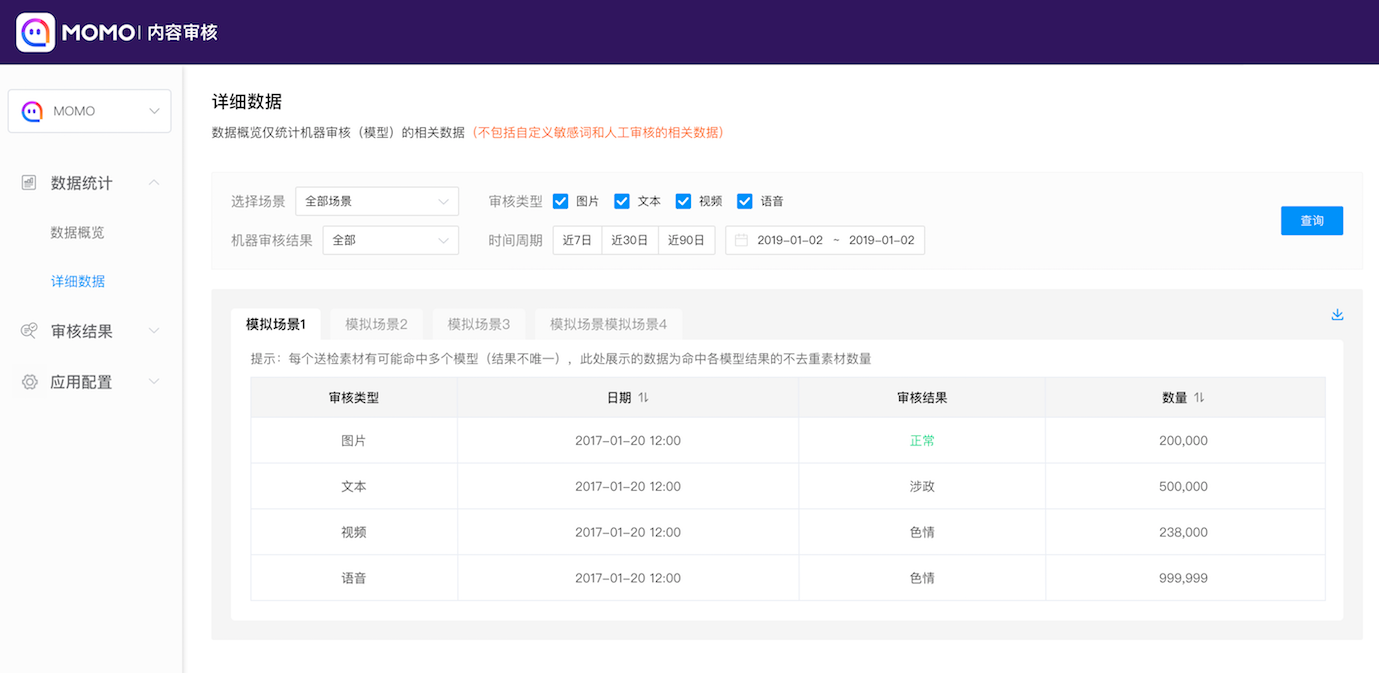This screenshot has height=673, width=1379.
Task: Click the 应用配置 gear icon
Action: click(29, 382)
